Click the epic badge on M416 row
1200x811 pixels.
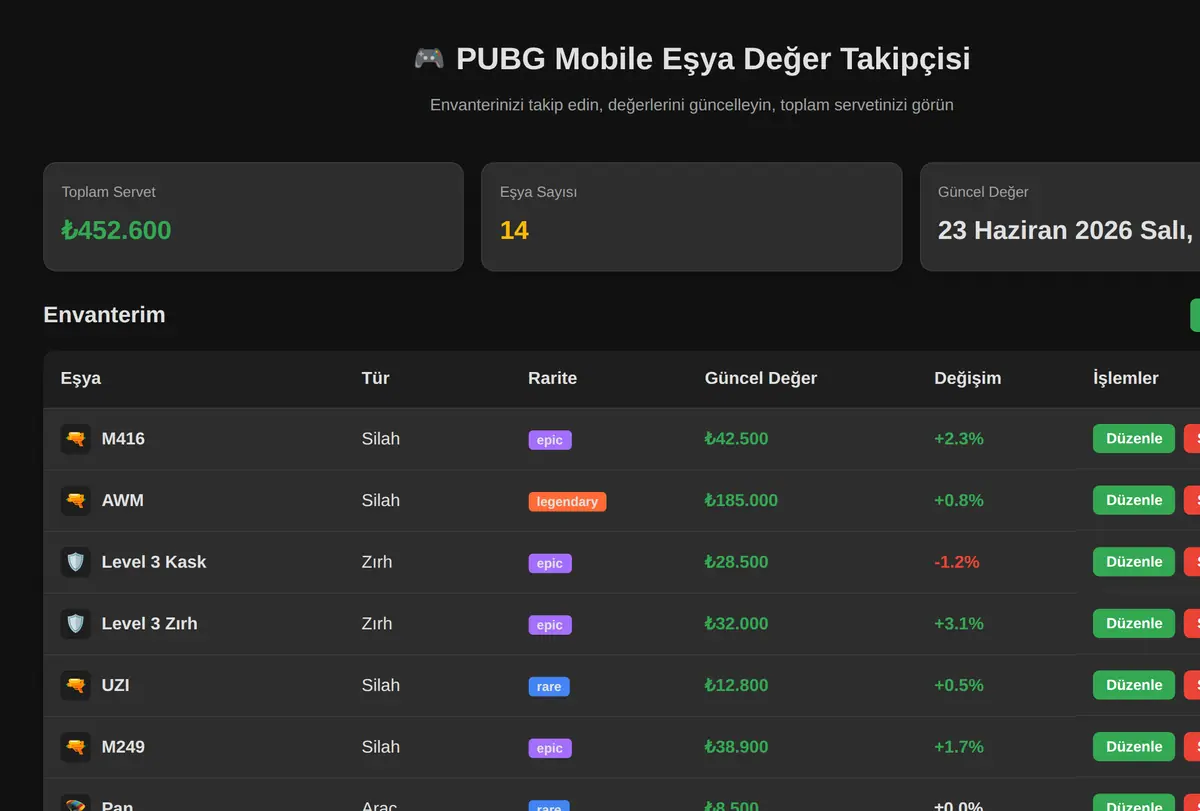pos(550,440)
